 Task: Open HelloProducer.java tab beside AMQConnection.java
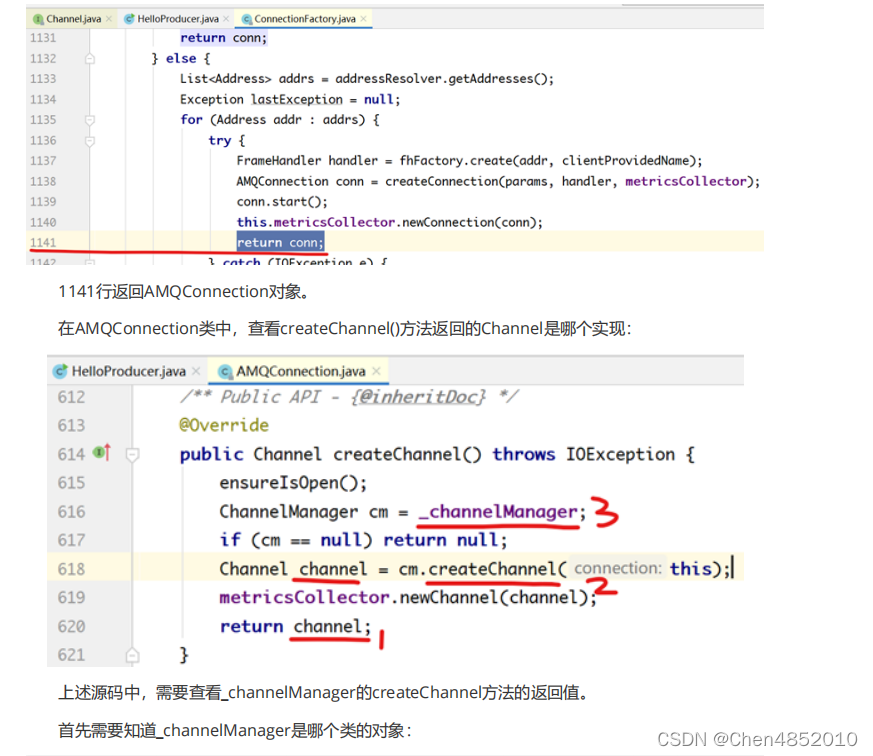pyautogui.click(x=128, y=371)
